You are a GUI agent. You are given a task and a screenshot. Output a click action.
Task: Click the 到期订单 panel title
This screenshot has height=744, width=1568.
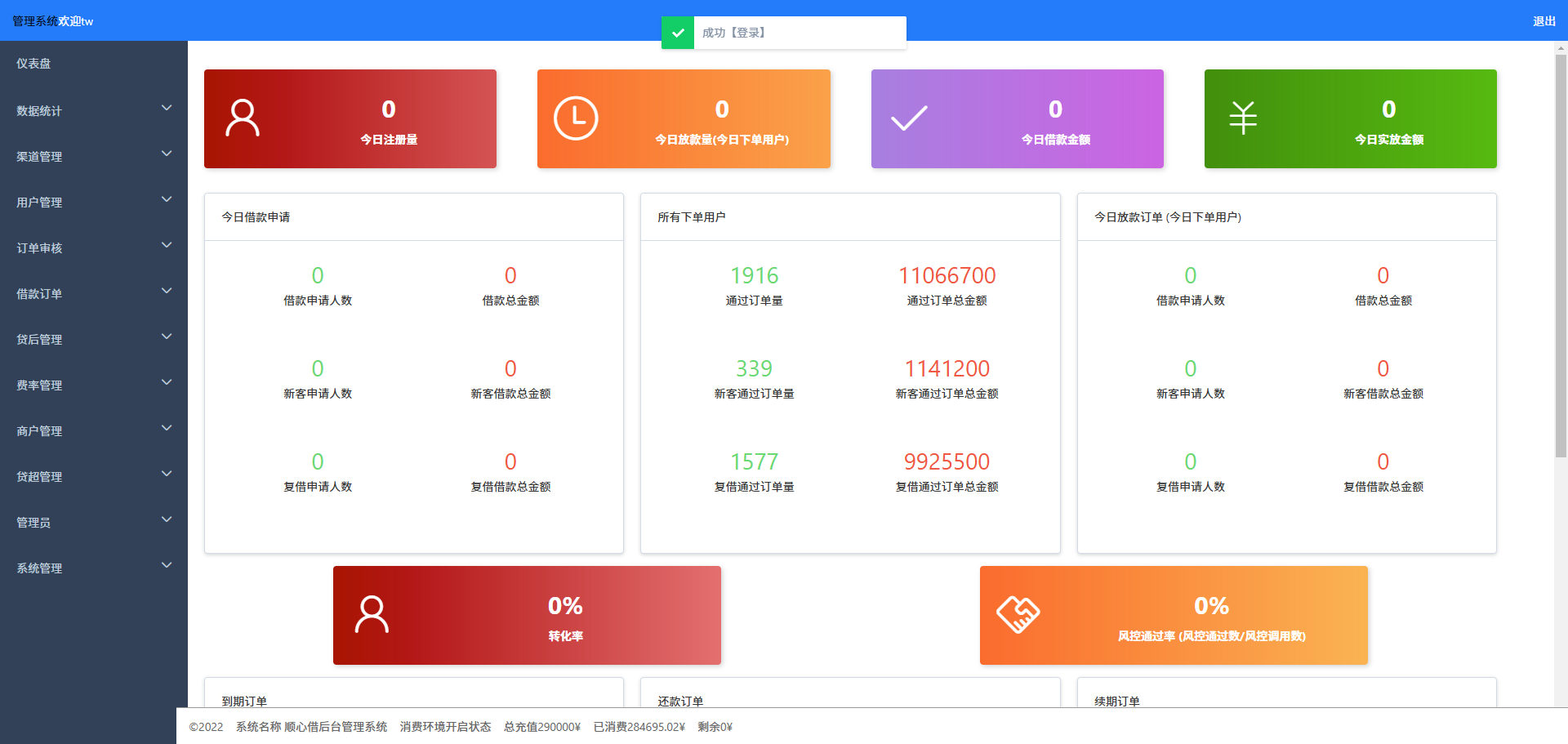pos(244,702)
